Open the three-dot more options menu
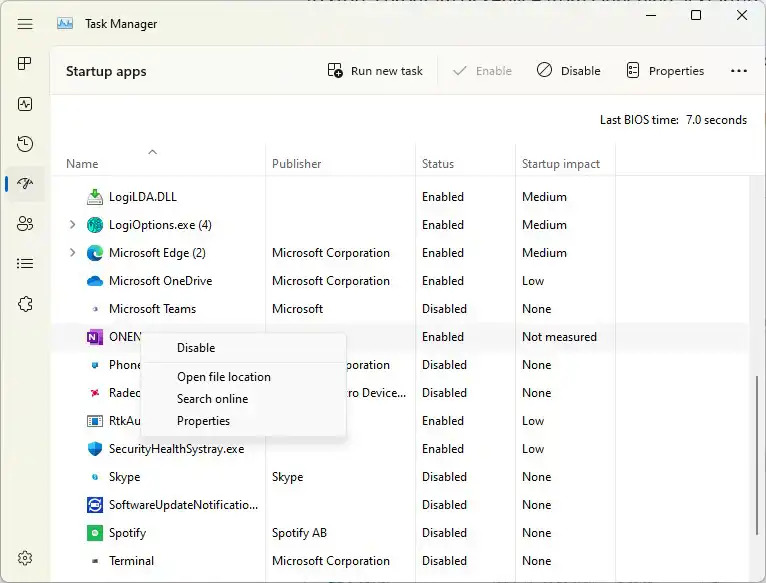Screen dimensions: 766x583 pyautogui.click(x=739, y=71)
